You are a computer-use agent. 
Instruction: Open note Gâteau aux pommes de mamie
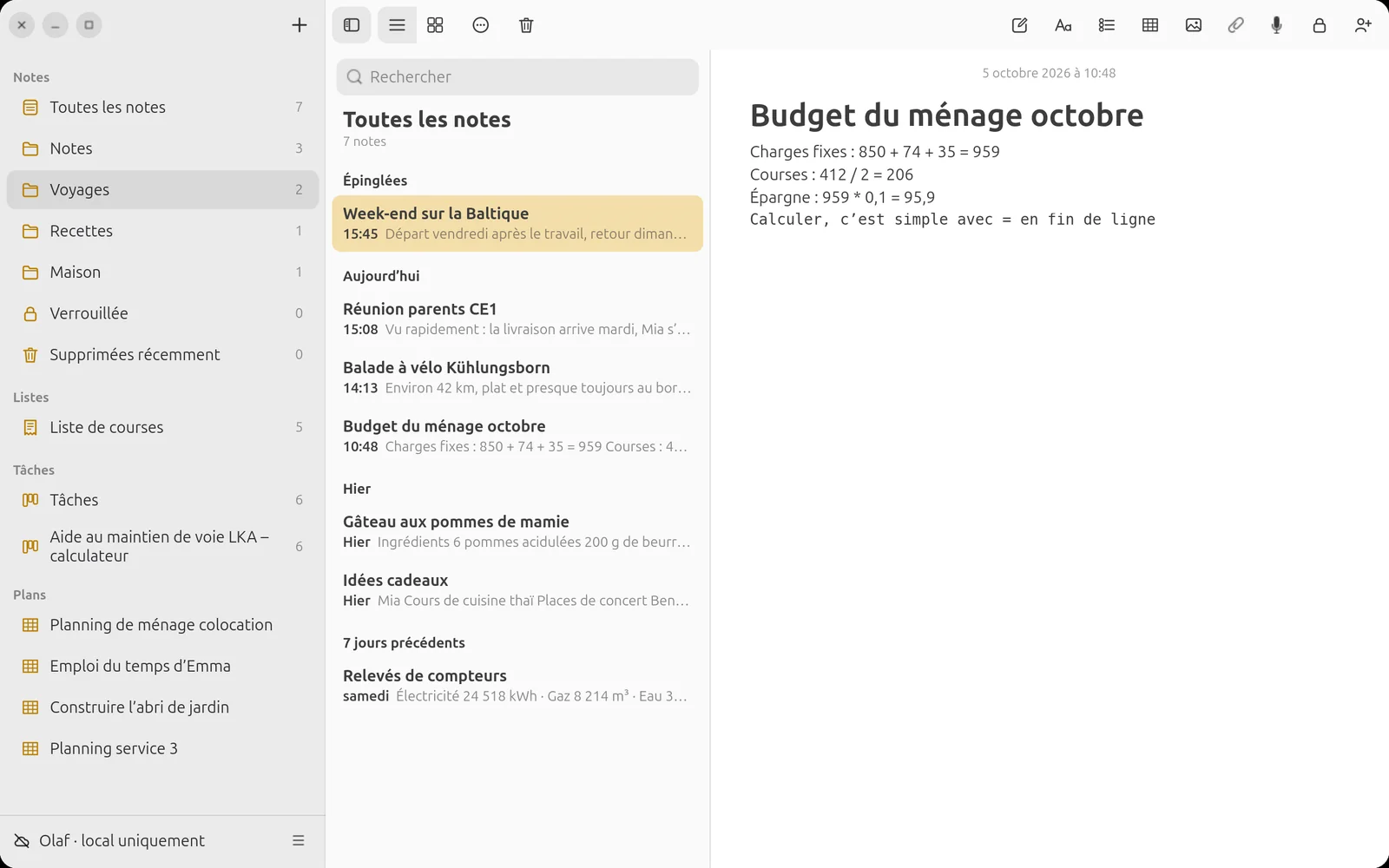tap(517, 531)
